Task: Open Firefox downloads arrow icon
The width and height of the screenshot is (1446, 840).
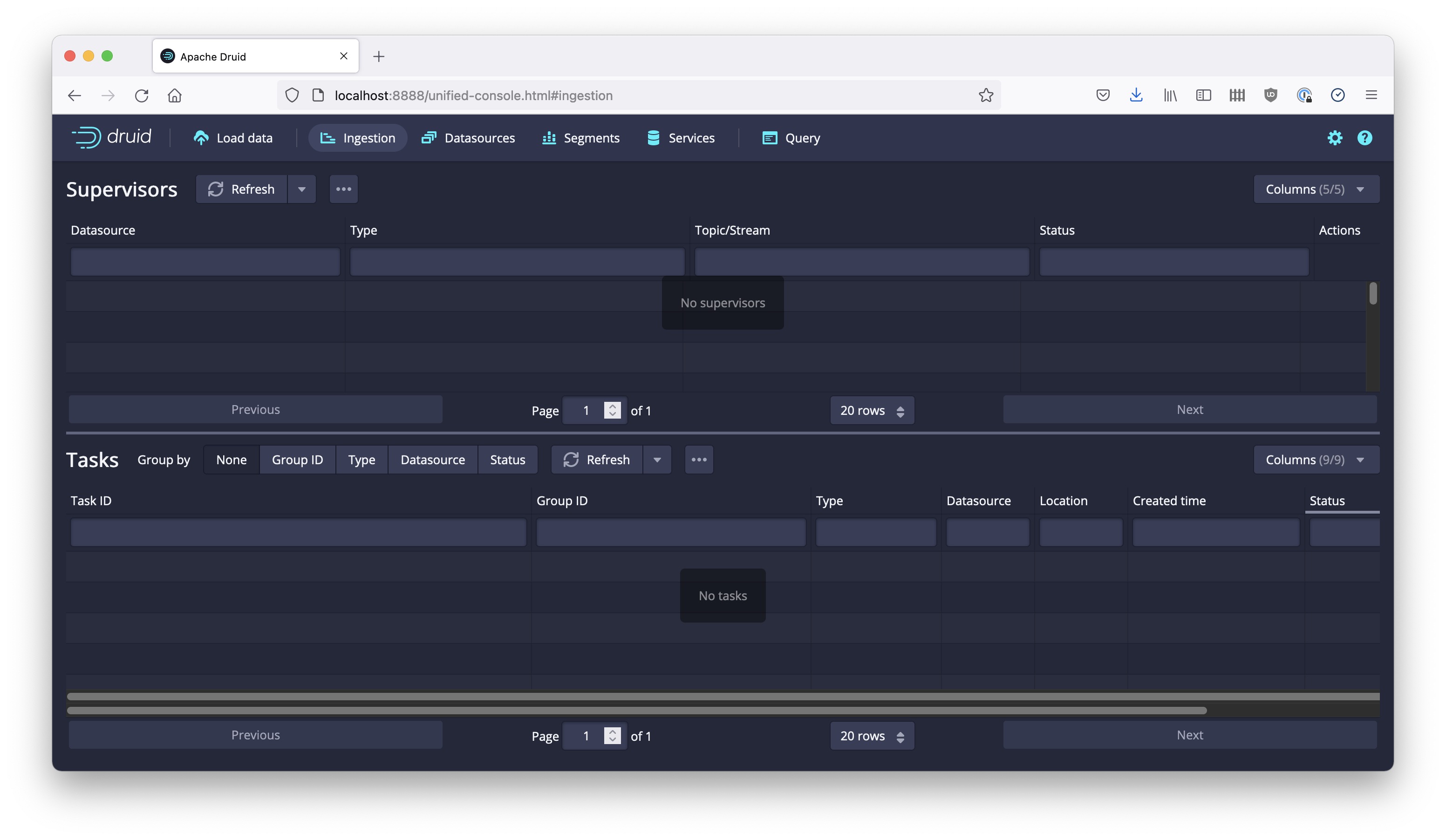Action: tap(1136, 95)
